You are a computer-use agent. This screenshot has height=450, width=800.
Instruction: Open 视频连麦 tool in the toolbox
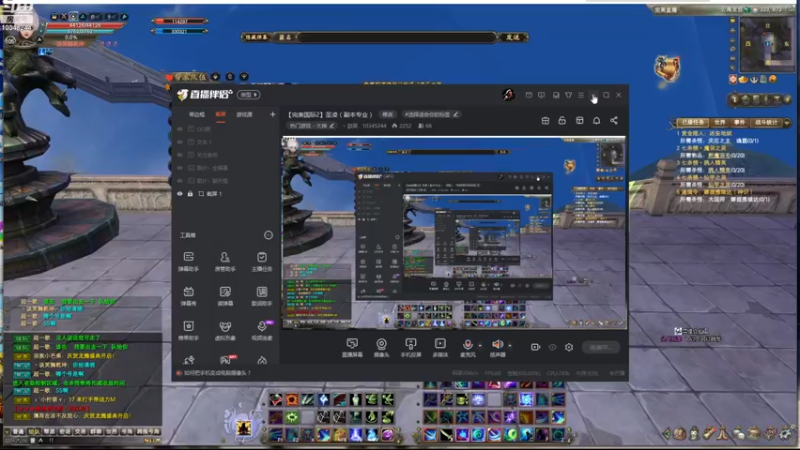click(x=262, y=330)
